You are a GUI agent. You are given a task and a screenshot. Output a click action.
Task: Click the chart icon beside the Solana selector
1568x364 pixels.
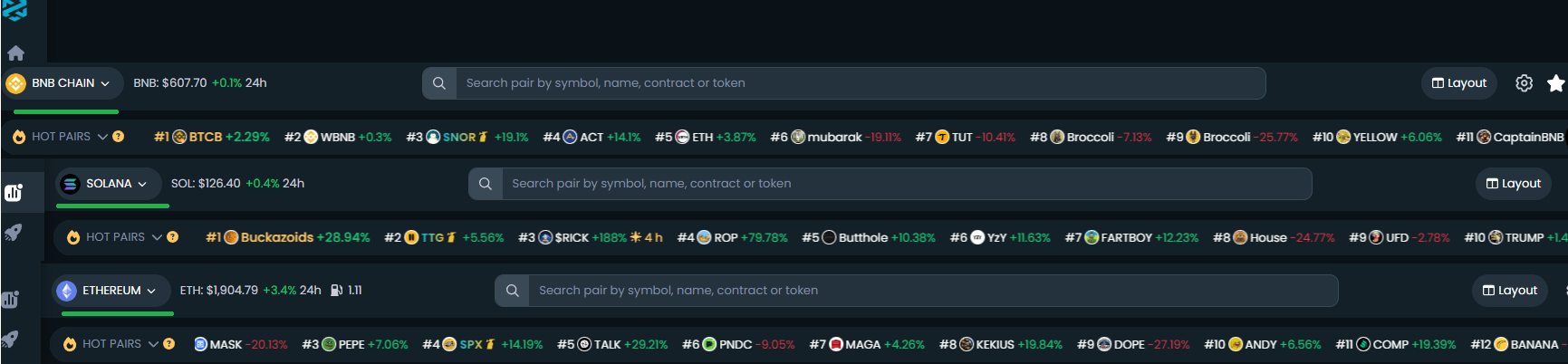click(x=13, y=192)
